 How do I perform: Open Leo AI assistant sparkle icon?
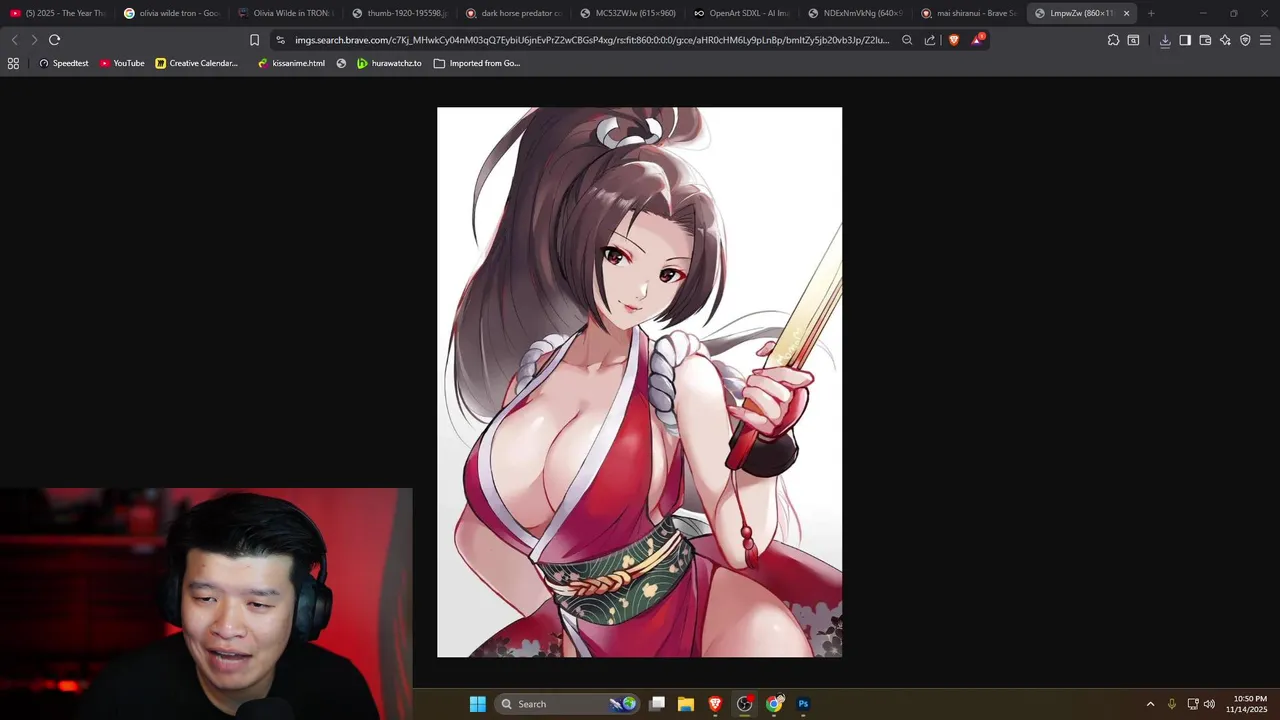pyautogui.click(x=1225, y=40)
